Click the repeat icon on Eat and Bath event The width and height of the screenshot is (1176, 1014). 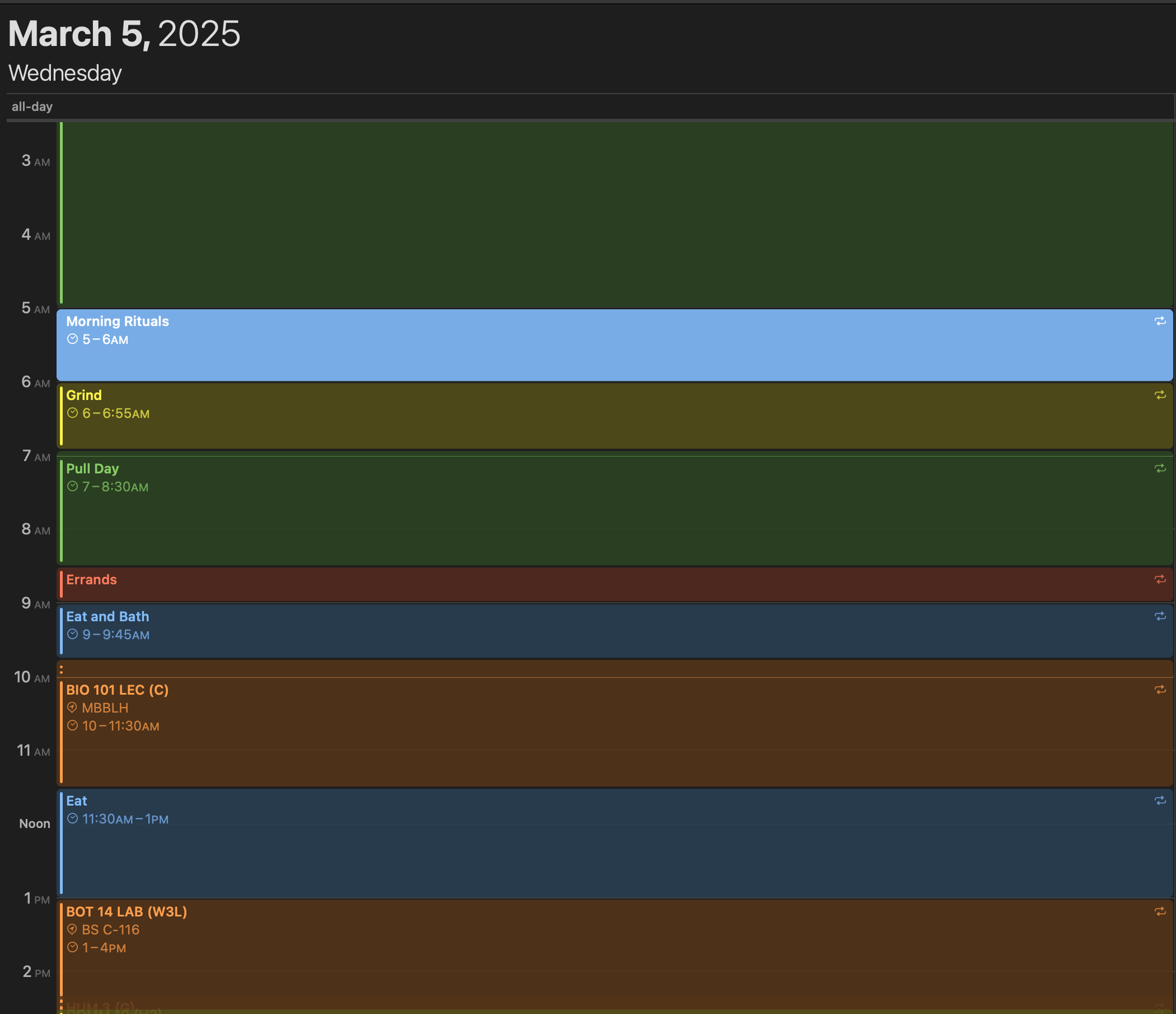point(1160,616)
